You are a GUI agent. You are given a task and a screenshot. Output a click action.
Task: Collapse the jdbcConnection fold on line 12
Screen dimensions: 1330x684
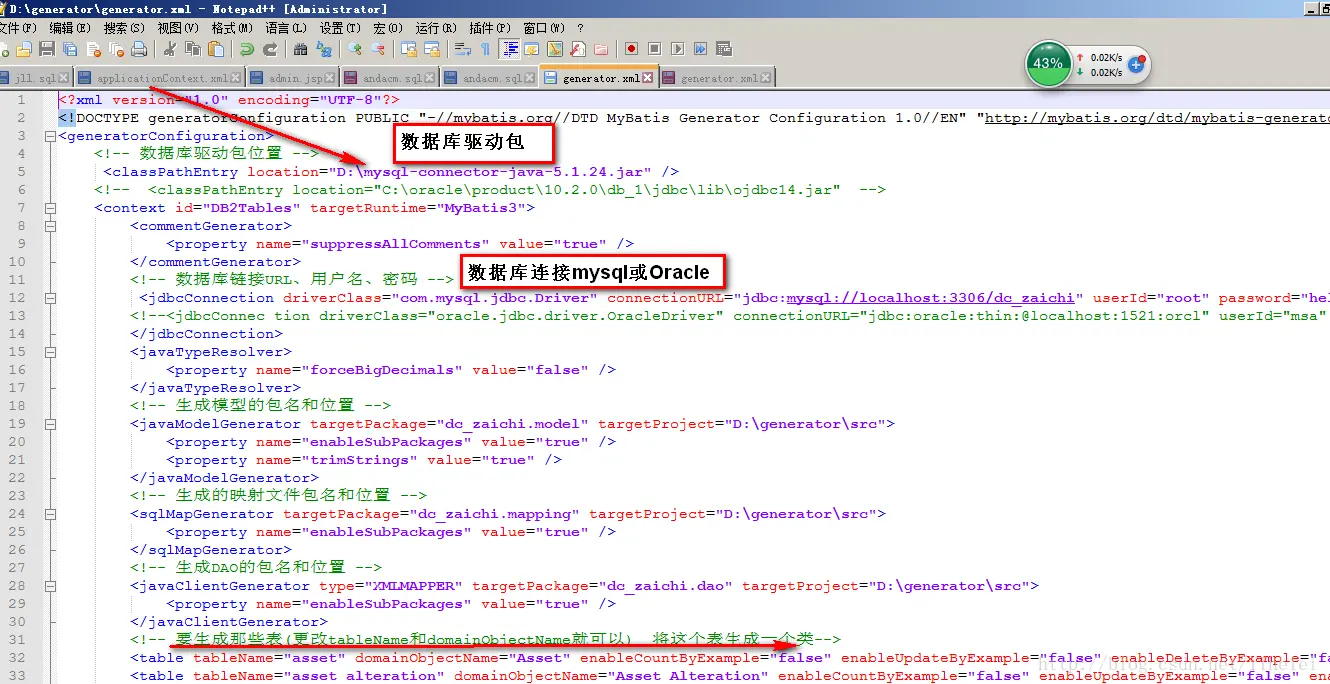(49, 298)
